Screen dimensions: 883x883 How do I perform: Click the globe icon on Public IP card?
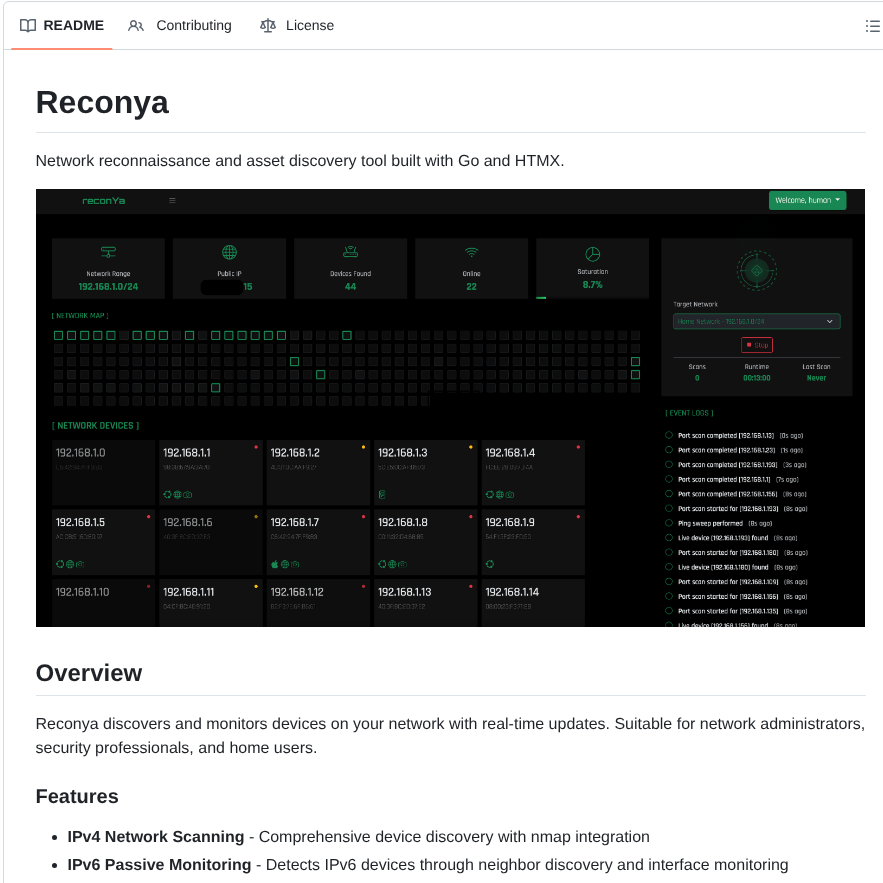click(x=229, y=254)
